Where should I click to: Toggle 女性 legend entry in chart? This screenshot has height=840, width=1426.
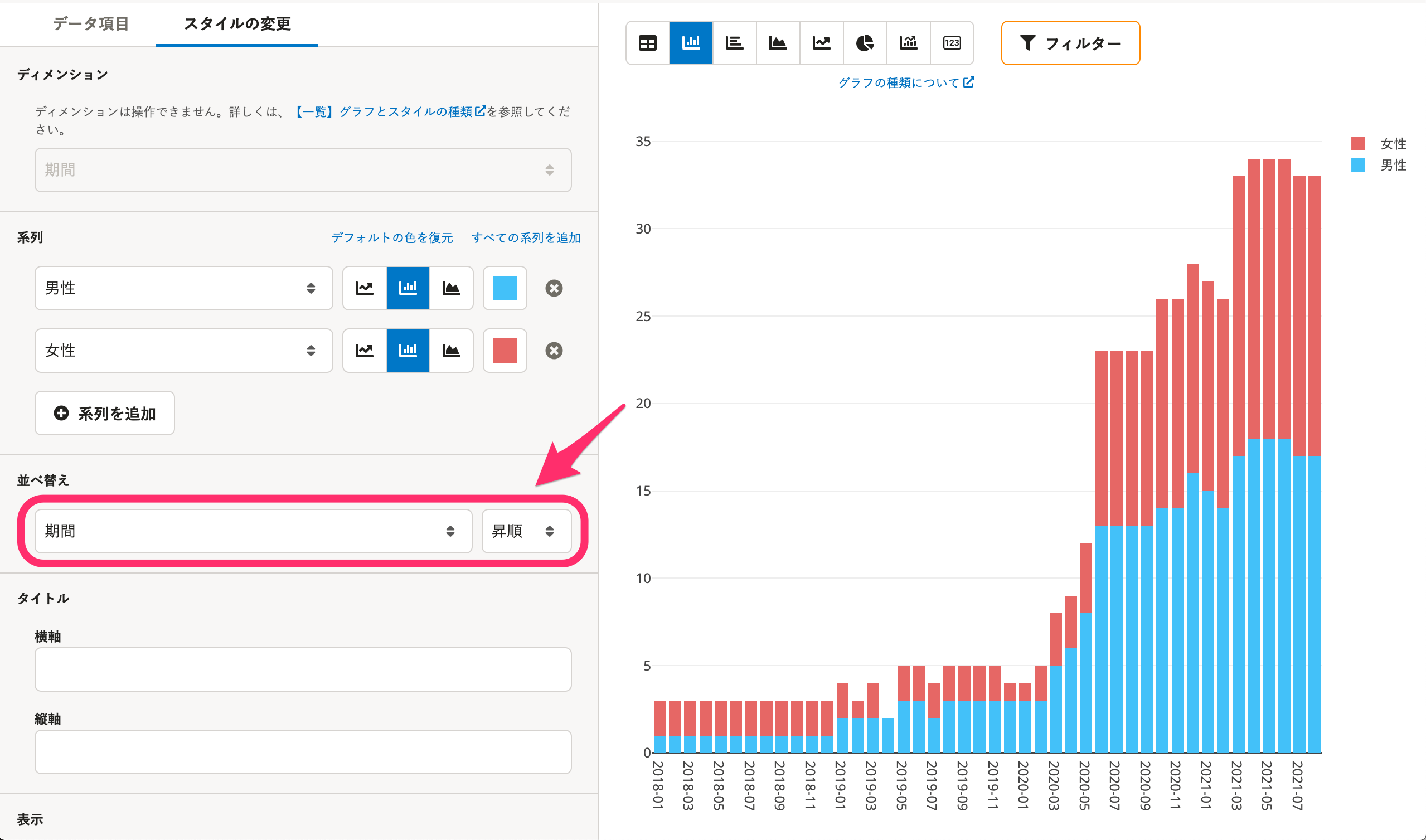pyautogui.click(x=1379, y=144)
